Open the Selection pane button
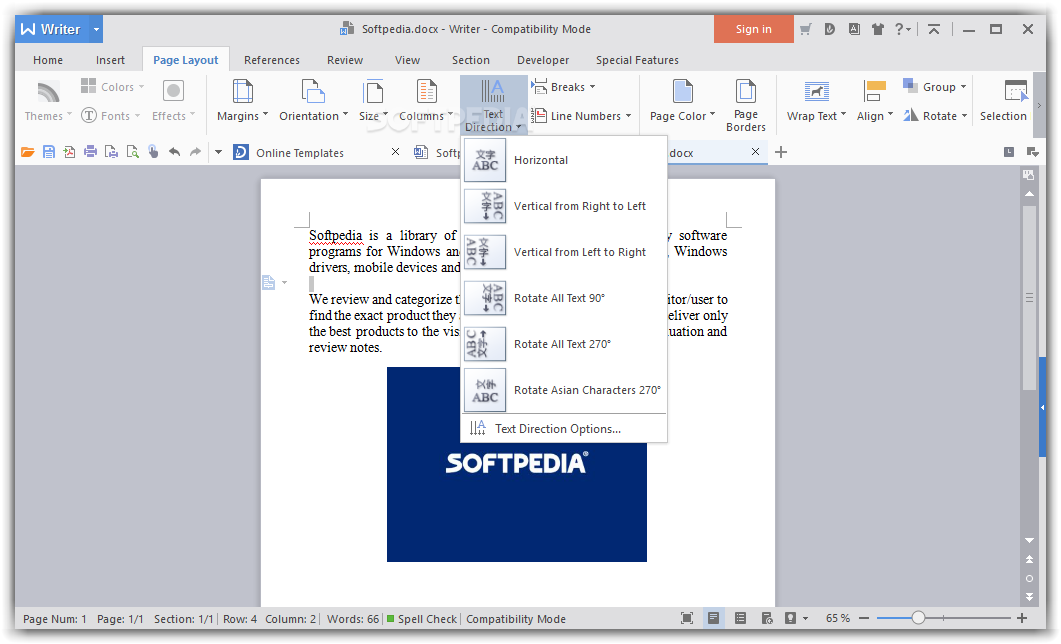The width and height of the screenshot is (1061, 644). tap(1003, 100)
